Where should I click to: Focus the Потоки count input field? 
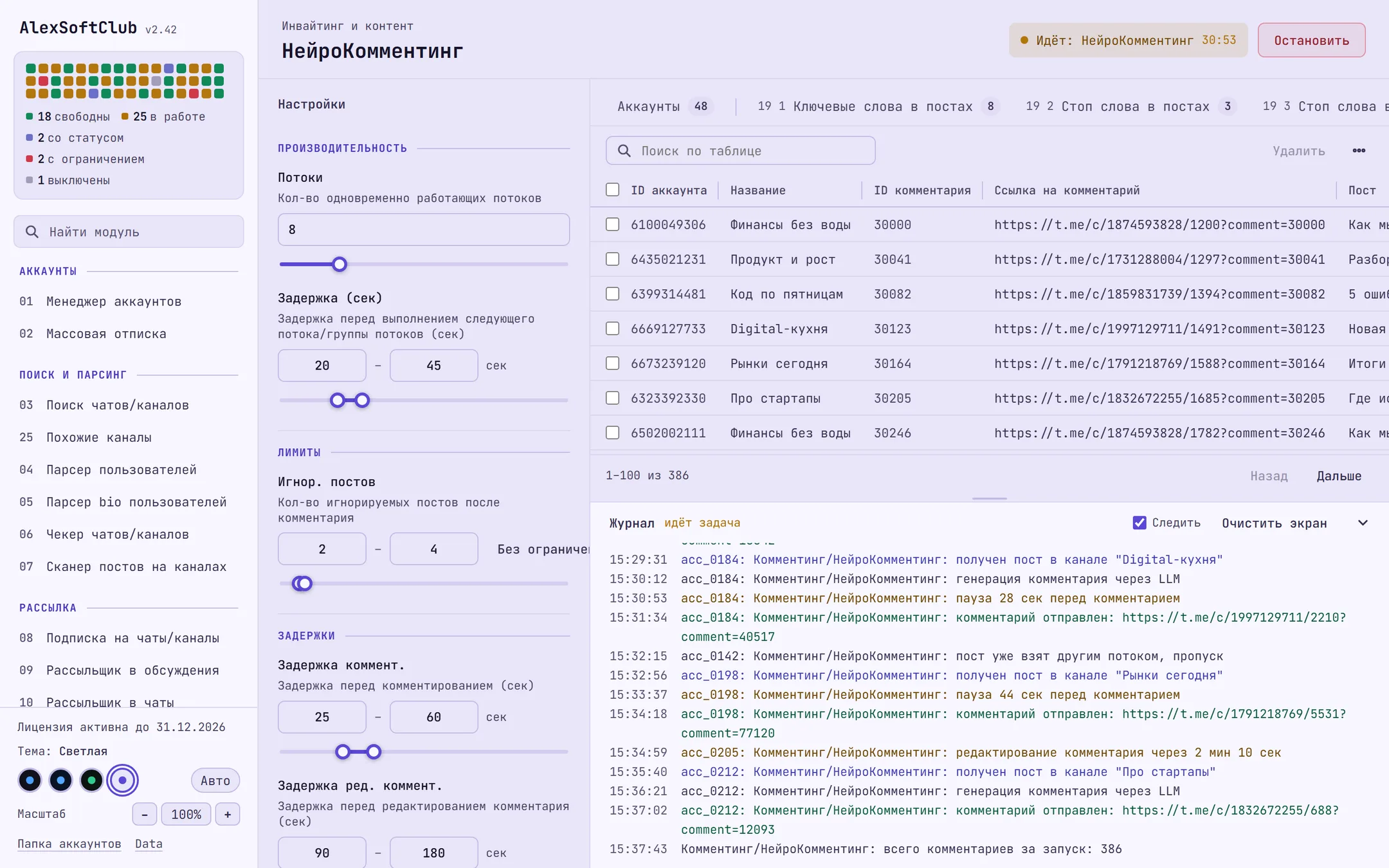point(424,230)
